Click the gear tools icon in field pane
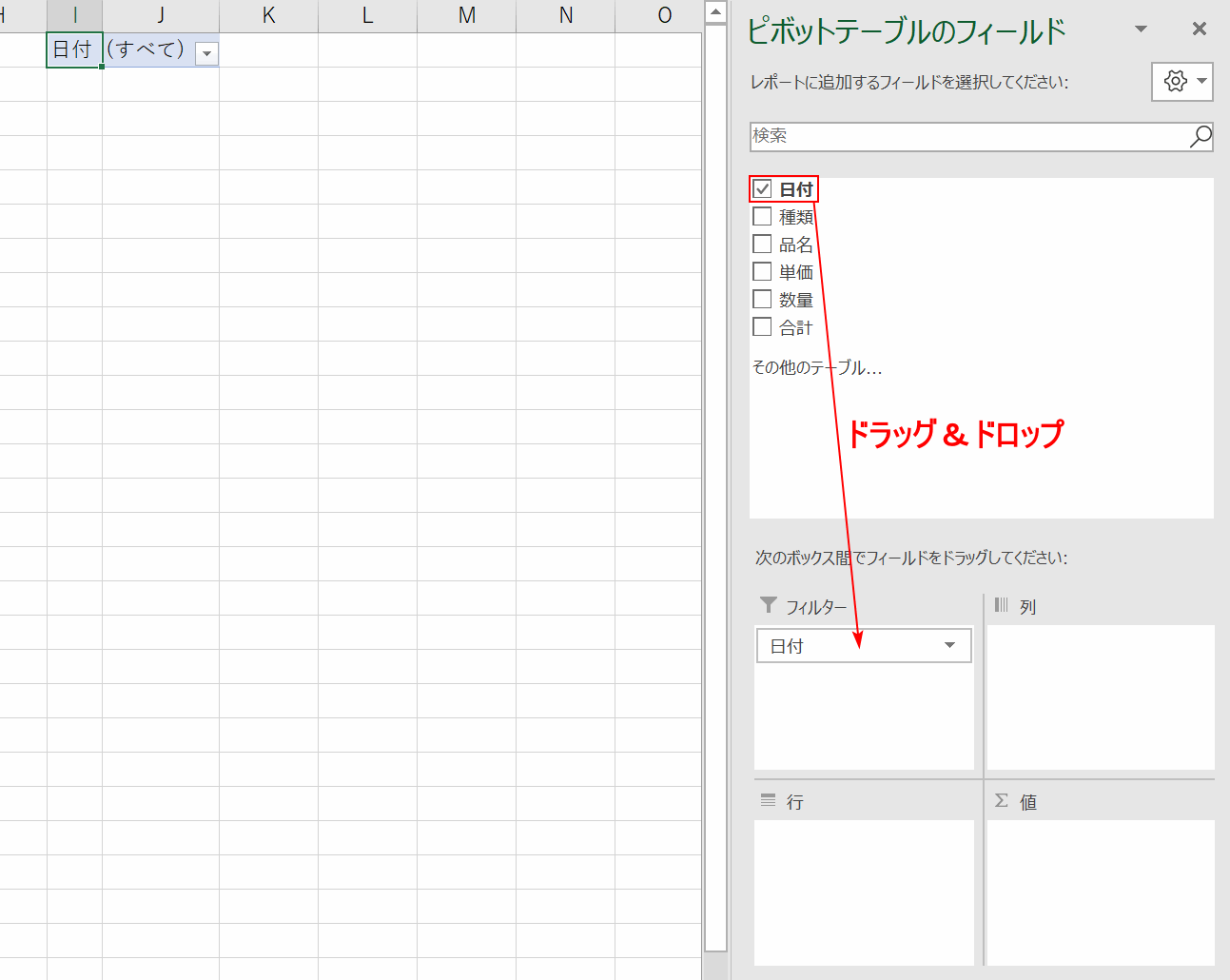 (1176, 82)
